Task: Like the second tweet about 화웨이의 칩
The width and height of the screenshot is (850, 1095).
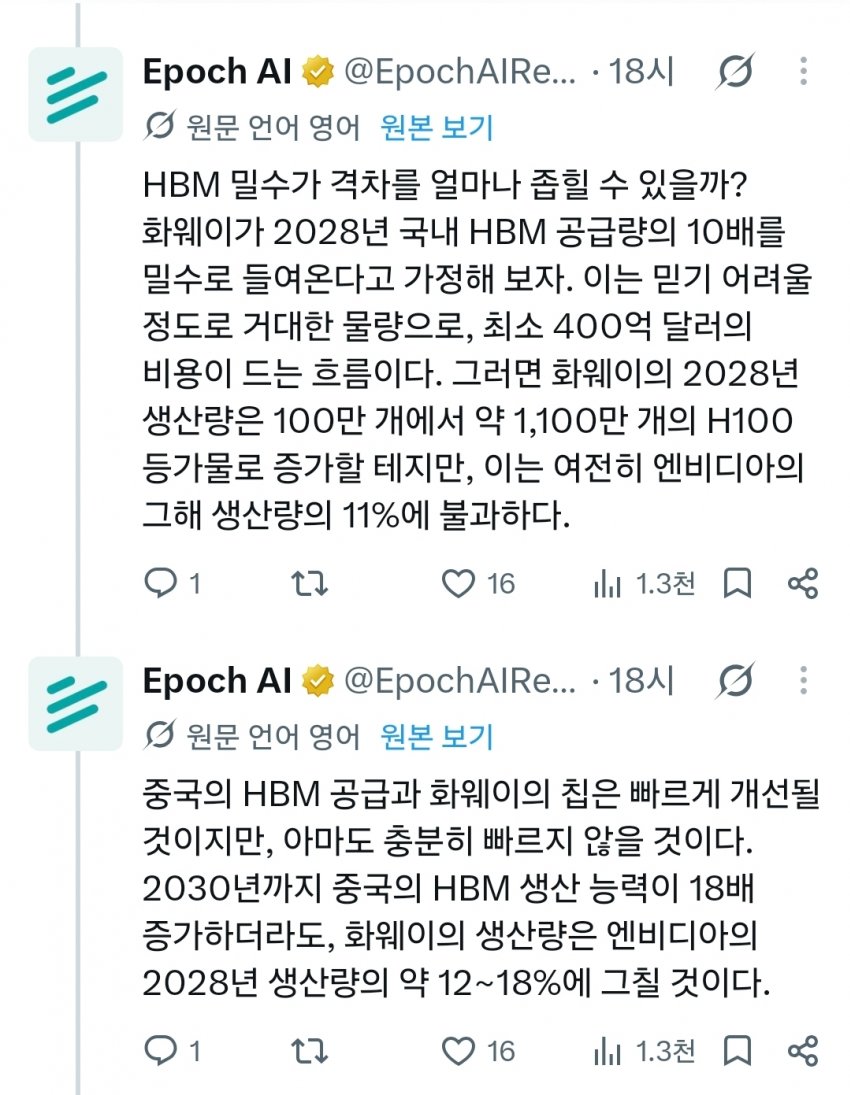Action: coord(478,1050)
